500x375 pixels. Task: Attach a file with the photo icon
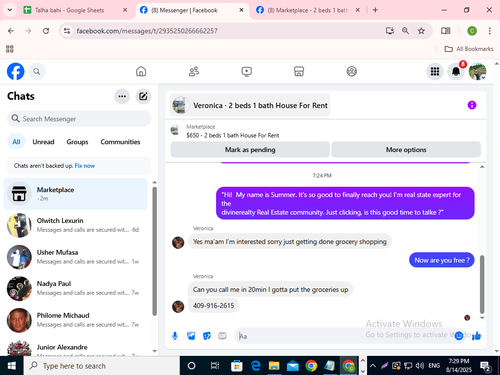(x=191, y=336)
